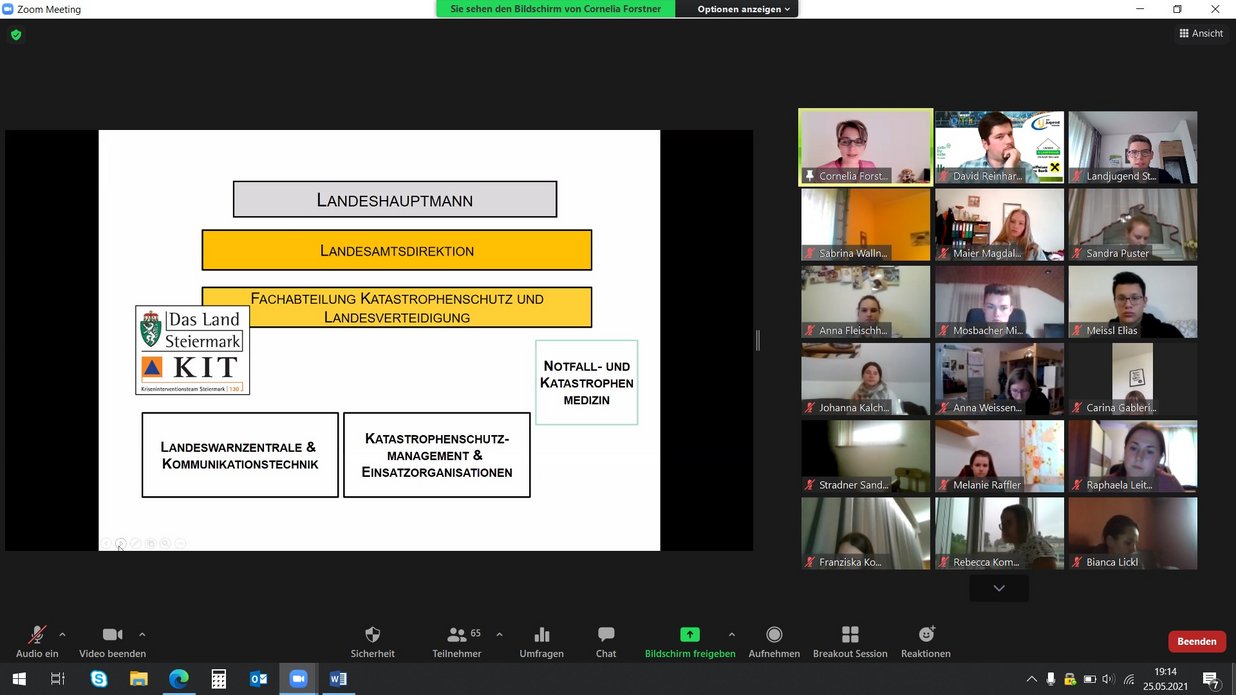
Task: Open the Sicherheit shield icon
Action: coord(372,636)
